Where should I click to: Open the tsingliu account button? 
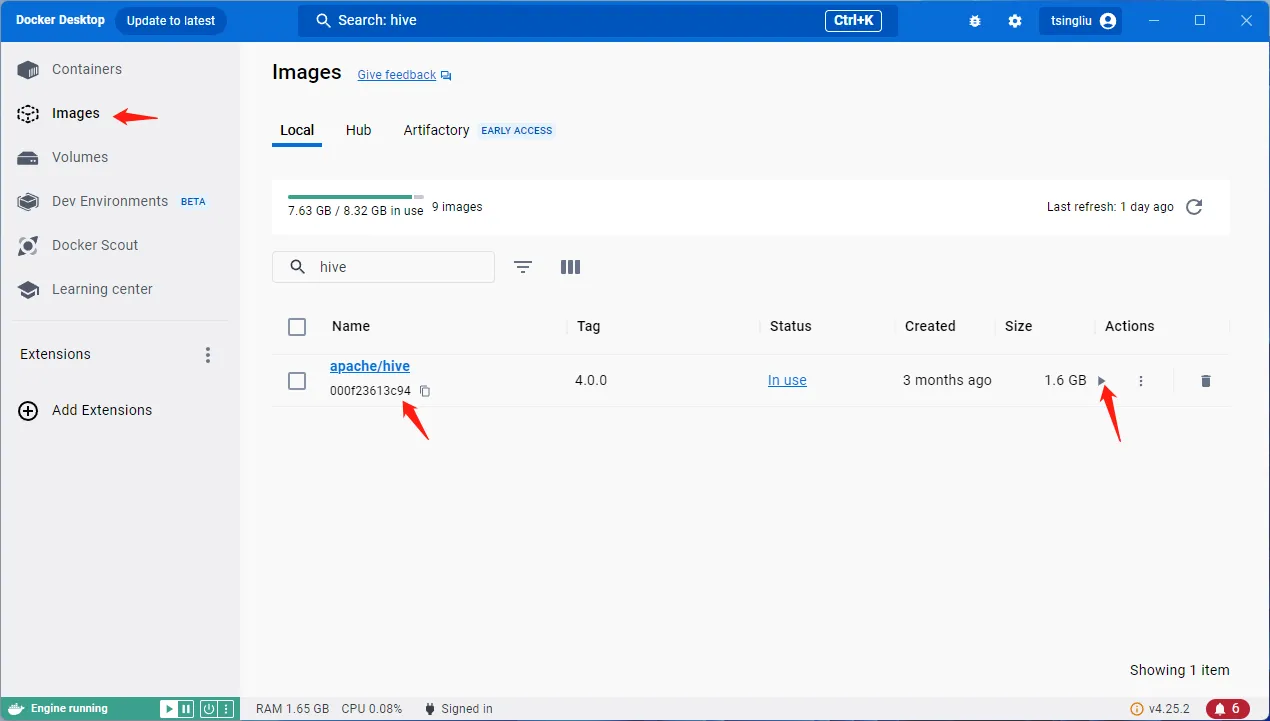coord(1081,21)
